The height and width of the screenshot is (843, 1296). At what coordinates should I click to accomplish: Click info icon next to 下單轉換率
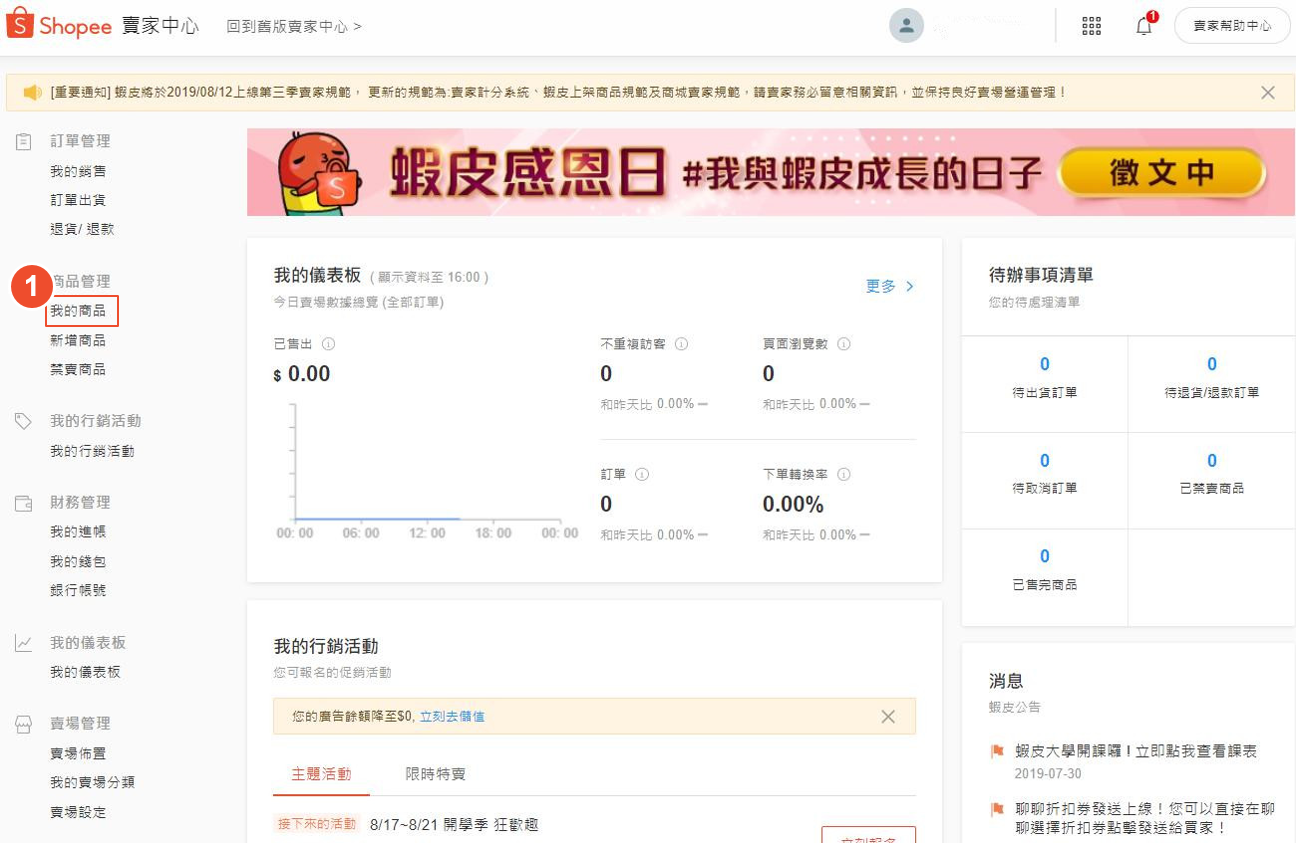pos(843,474)
